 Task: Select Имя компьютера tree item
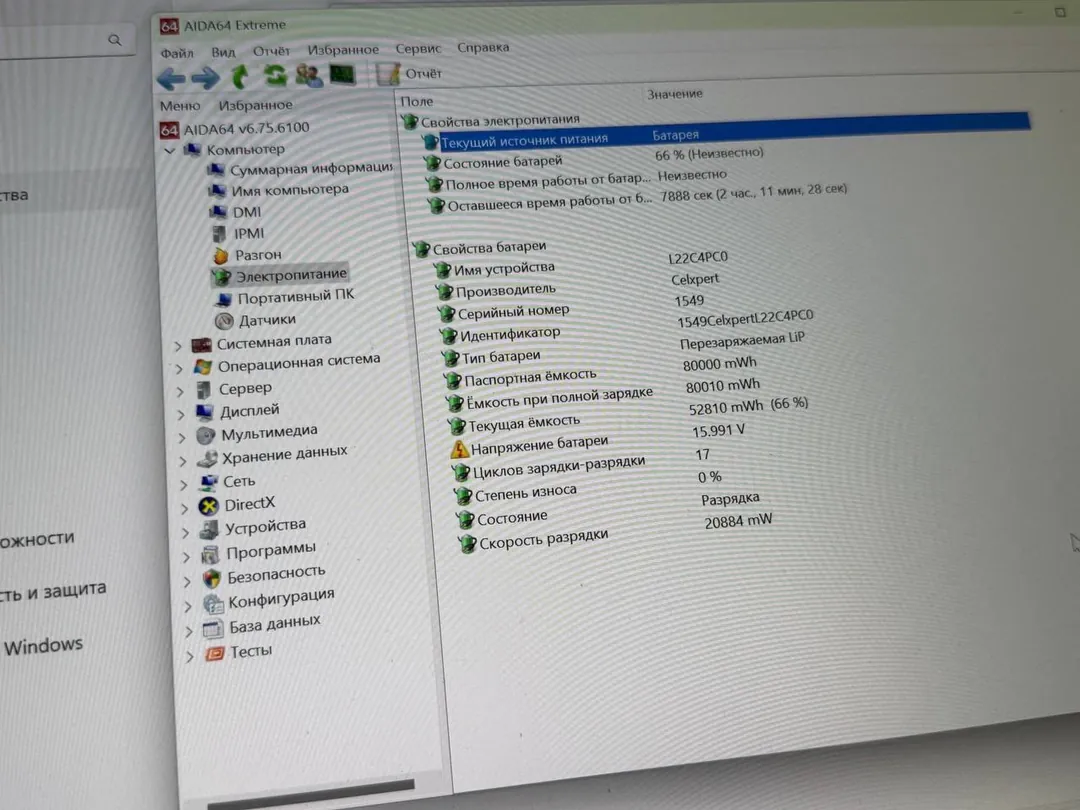click(279, 189)
